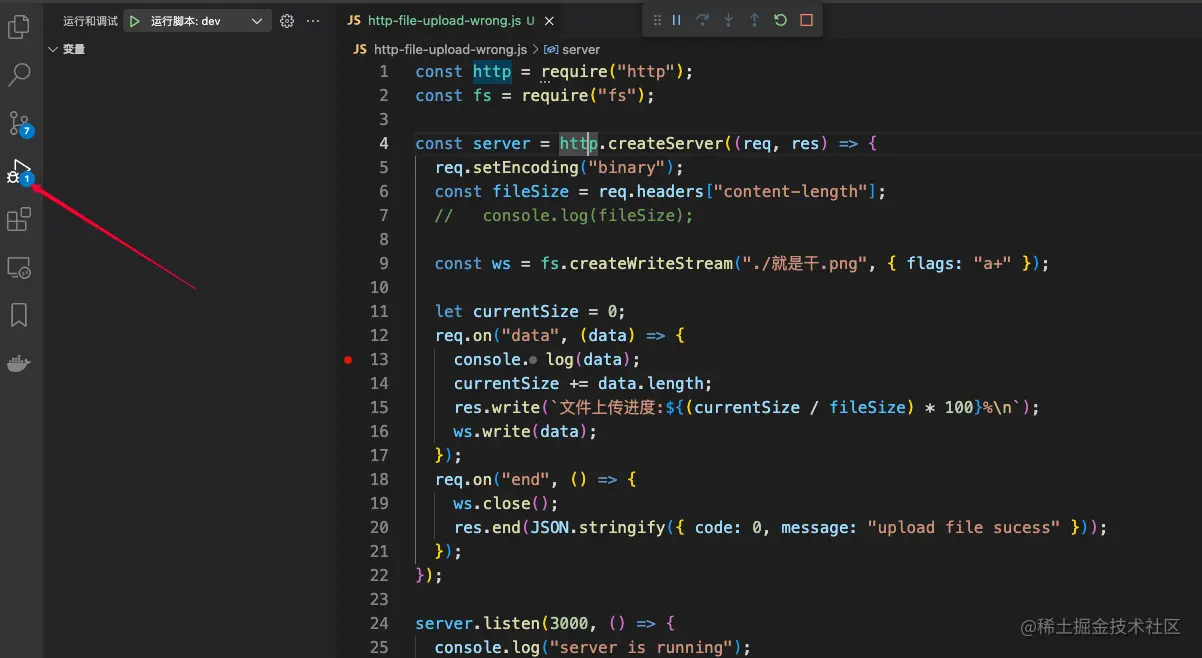1202x658 pixels.
Task: Click commented console.log(fileSize) line
Action: pos(564,215)
